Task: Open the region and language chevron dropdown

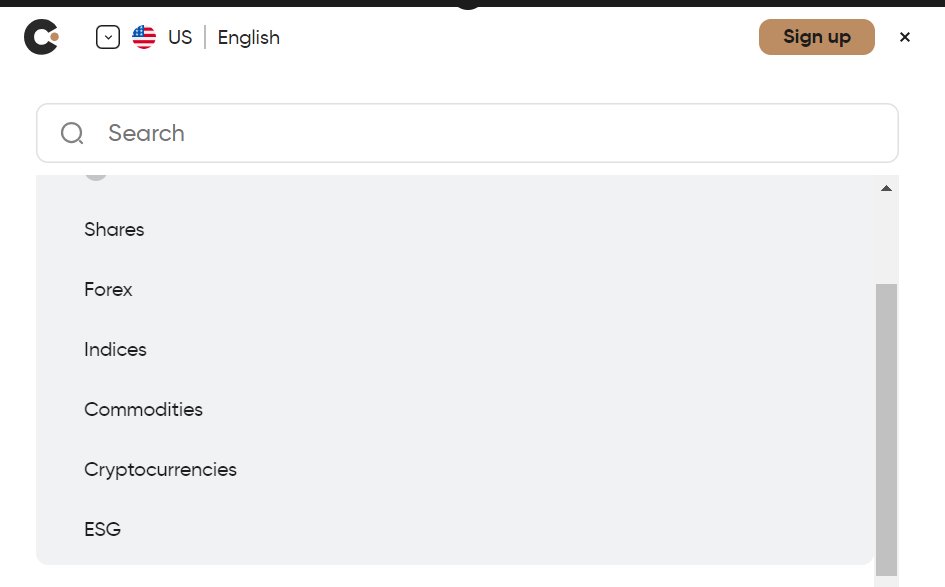Action: (x=108, y=38)
